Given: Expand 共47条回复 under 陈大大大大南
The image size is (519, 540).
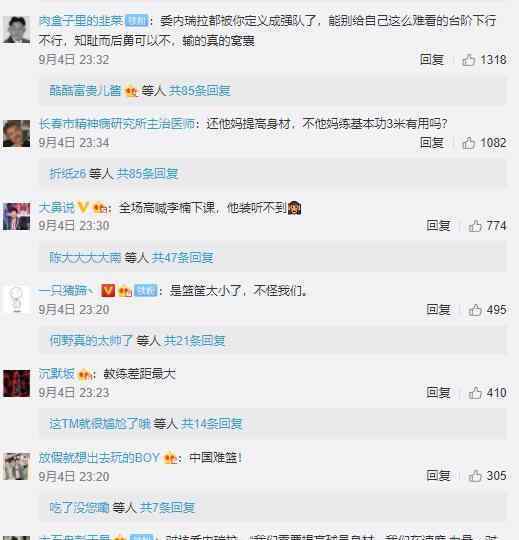Looking at the screenshot, I should [182, 257].
